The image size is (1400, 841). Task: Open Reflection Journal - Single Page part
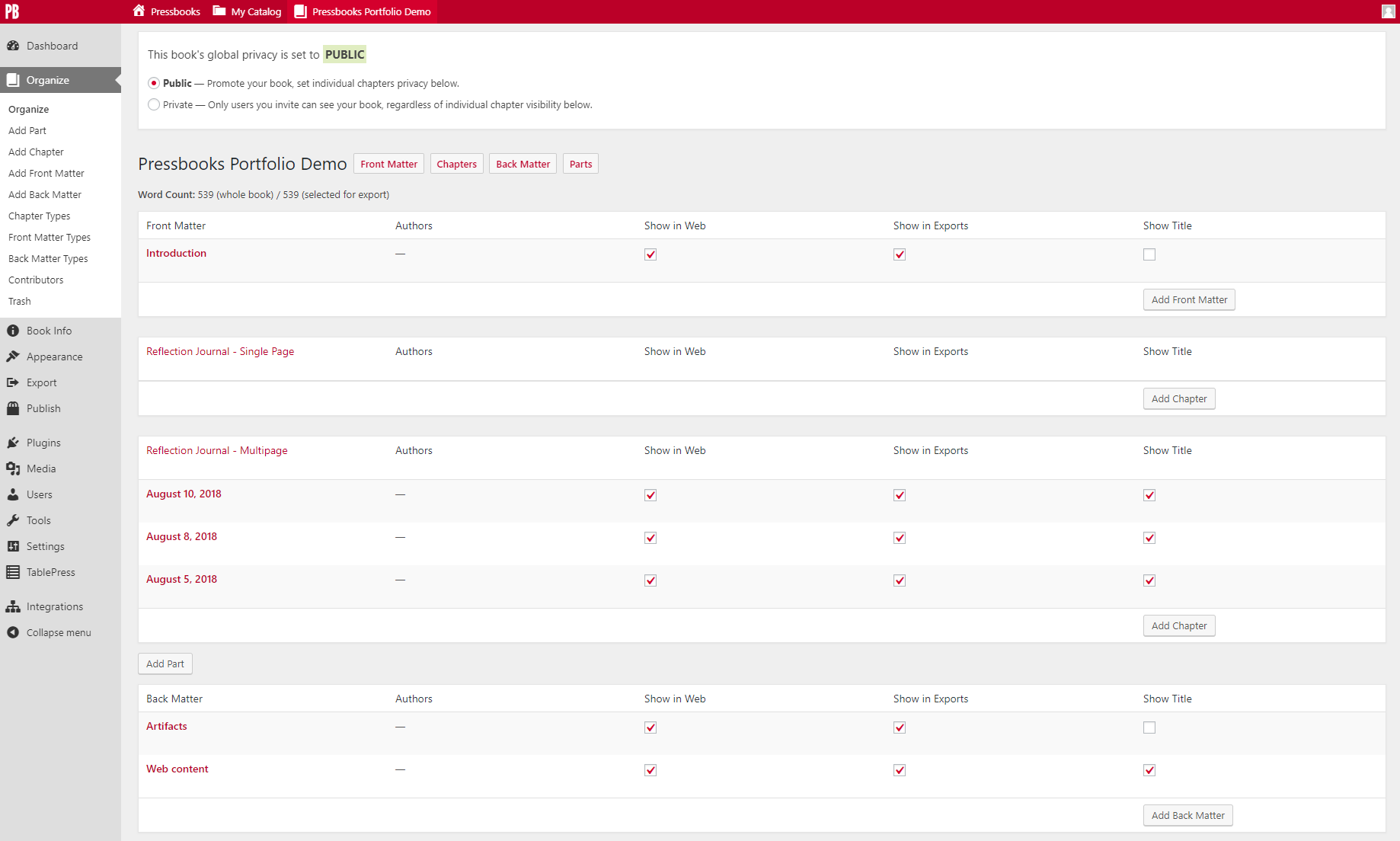coord(220,351)
